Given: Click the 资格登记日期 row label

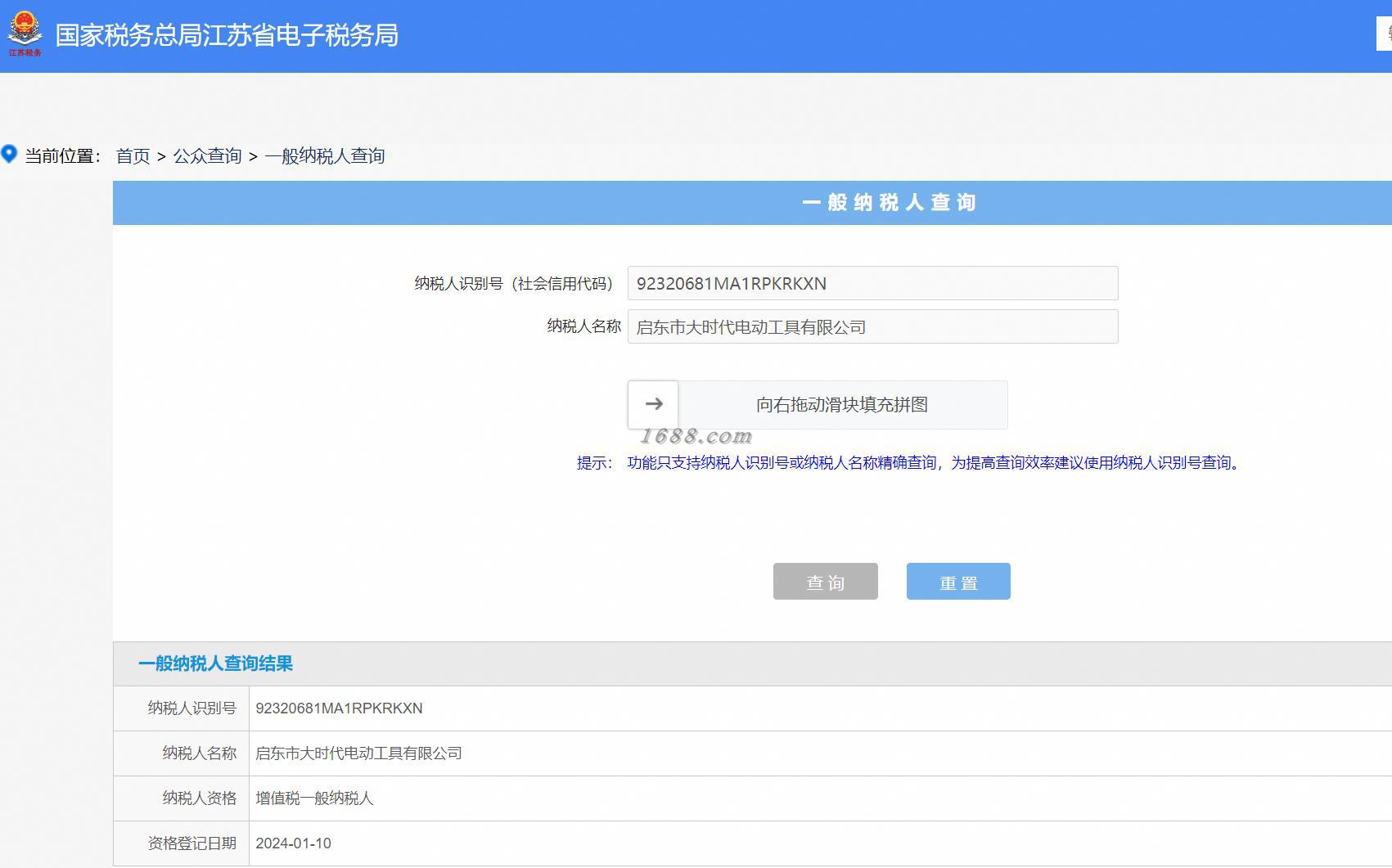Looking at the screenshot, I should tap(191, 843).
